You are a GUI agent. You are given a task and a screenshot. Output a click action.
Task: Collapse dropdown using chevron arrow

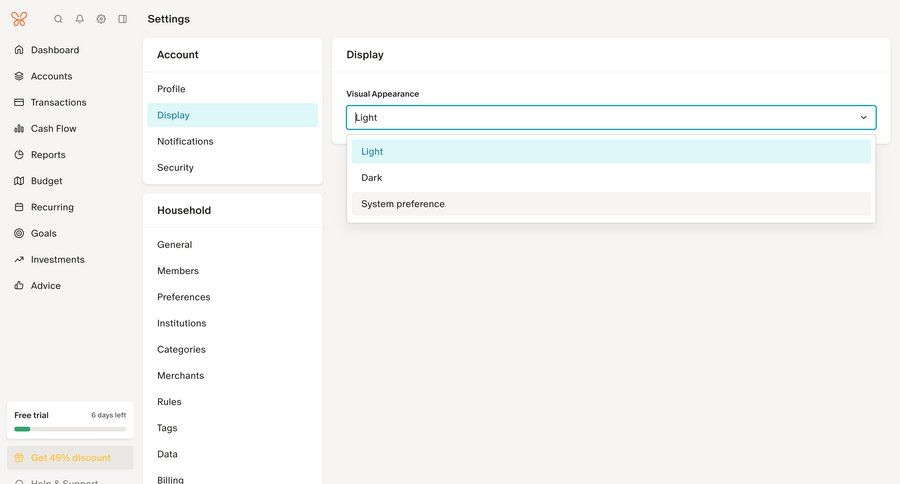tap(863, 118)
